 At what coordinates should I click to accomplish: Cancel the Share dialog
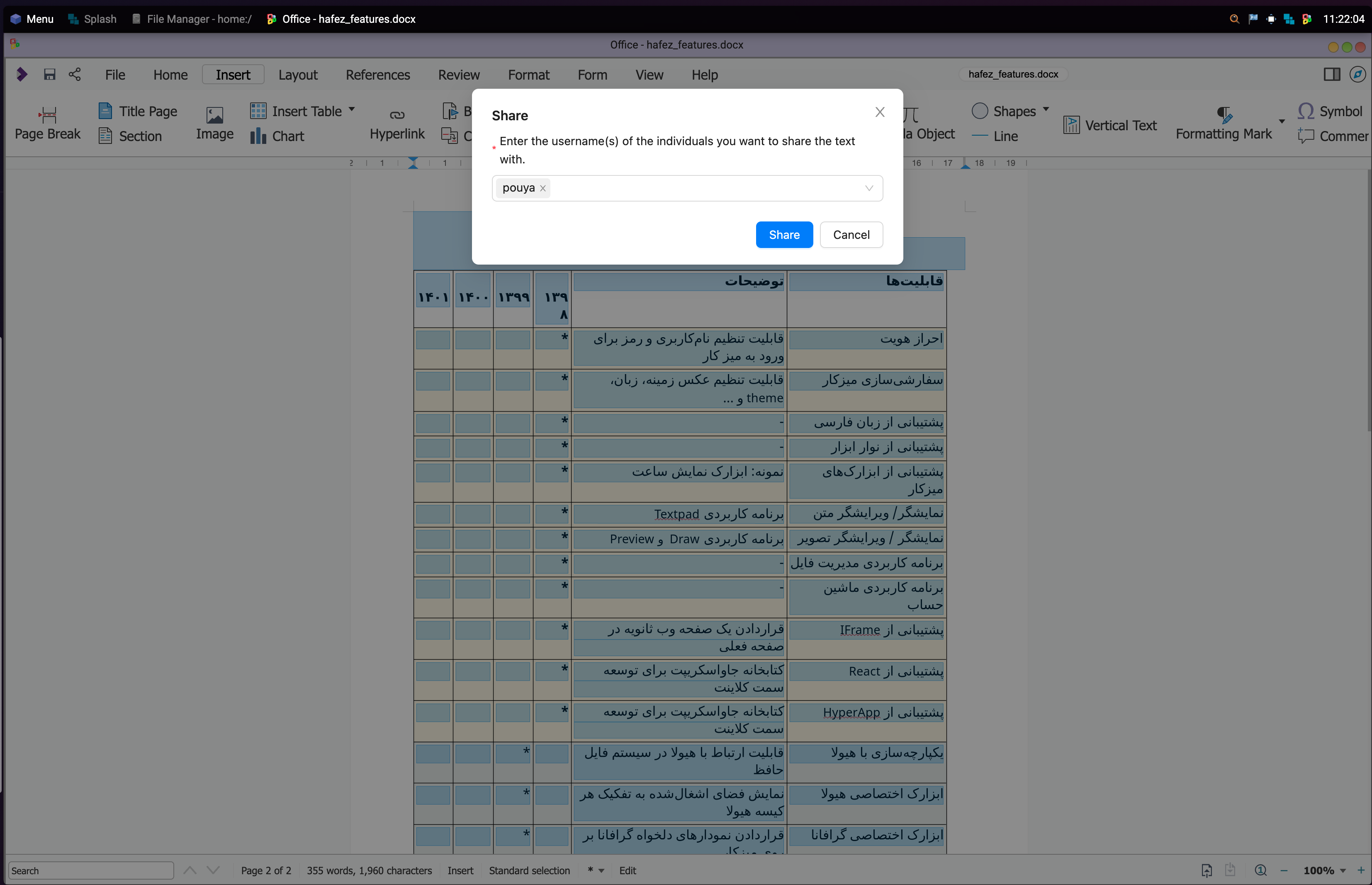pyautogui.click(x=851, y=234)
